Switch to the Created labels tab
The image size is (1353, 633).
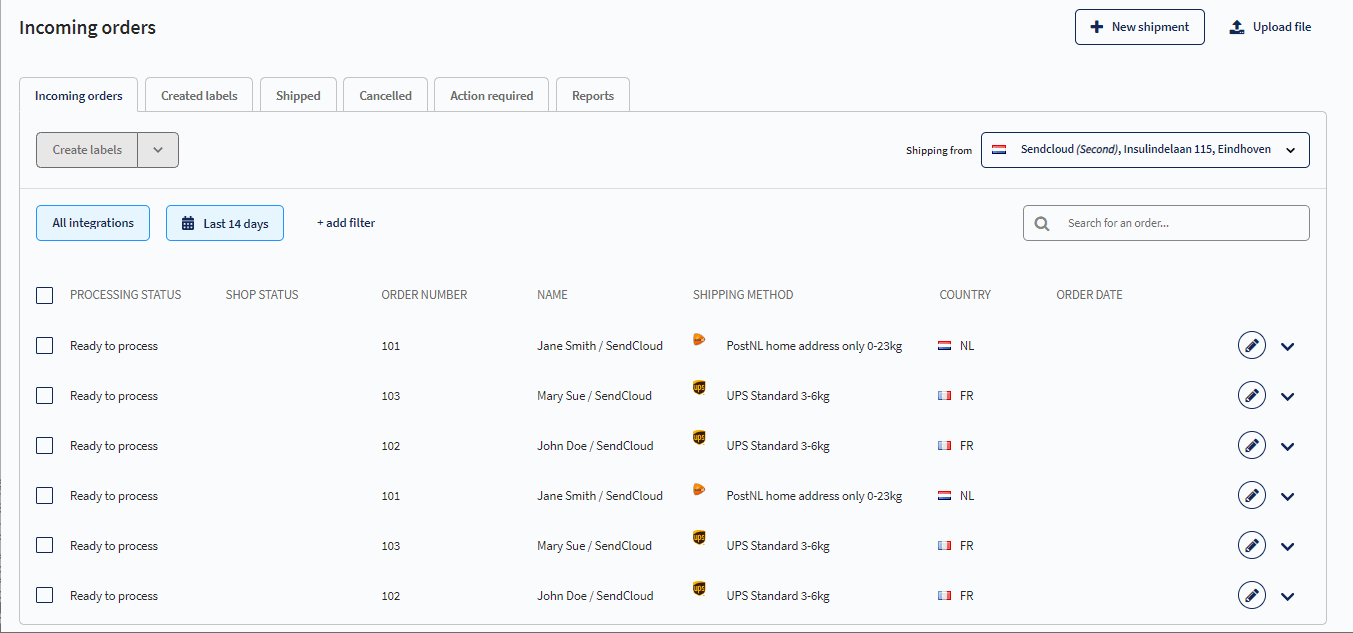[x=199, y=96]
